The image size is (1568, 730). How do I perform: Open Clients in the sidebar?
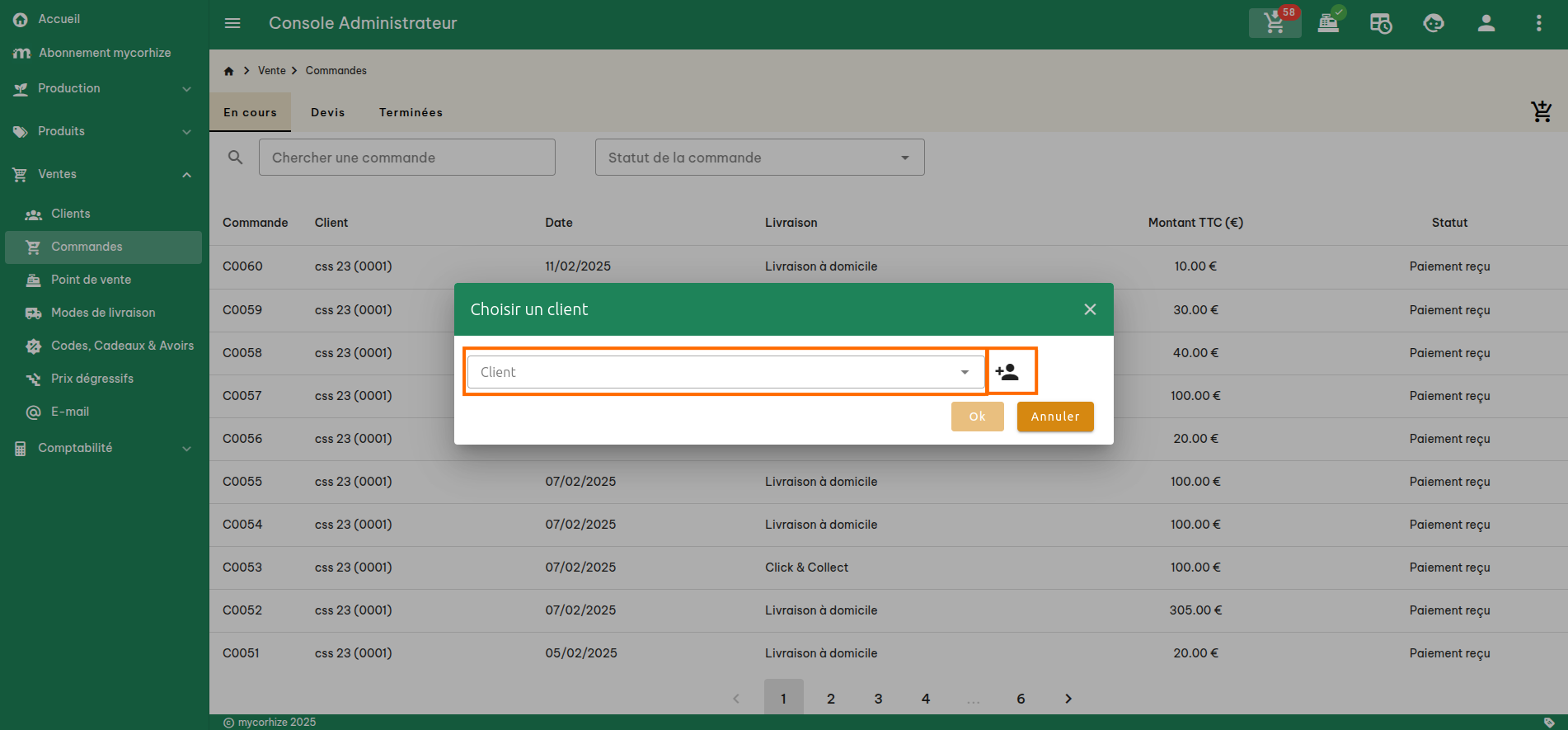104,214
